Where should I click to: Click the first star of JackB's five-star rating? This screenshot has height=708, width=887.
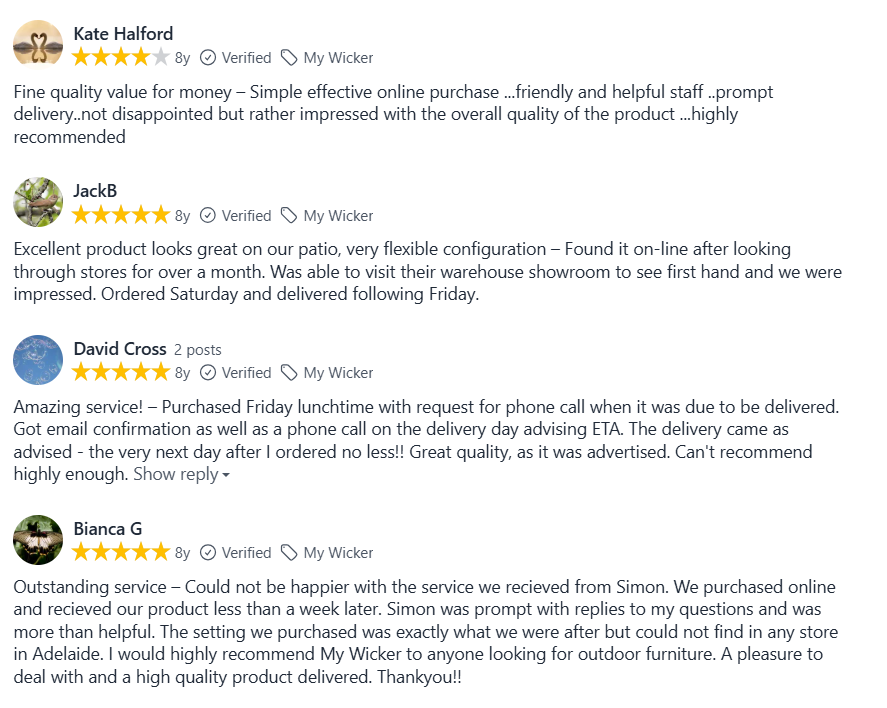[x=83, y=215]
